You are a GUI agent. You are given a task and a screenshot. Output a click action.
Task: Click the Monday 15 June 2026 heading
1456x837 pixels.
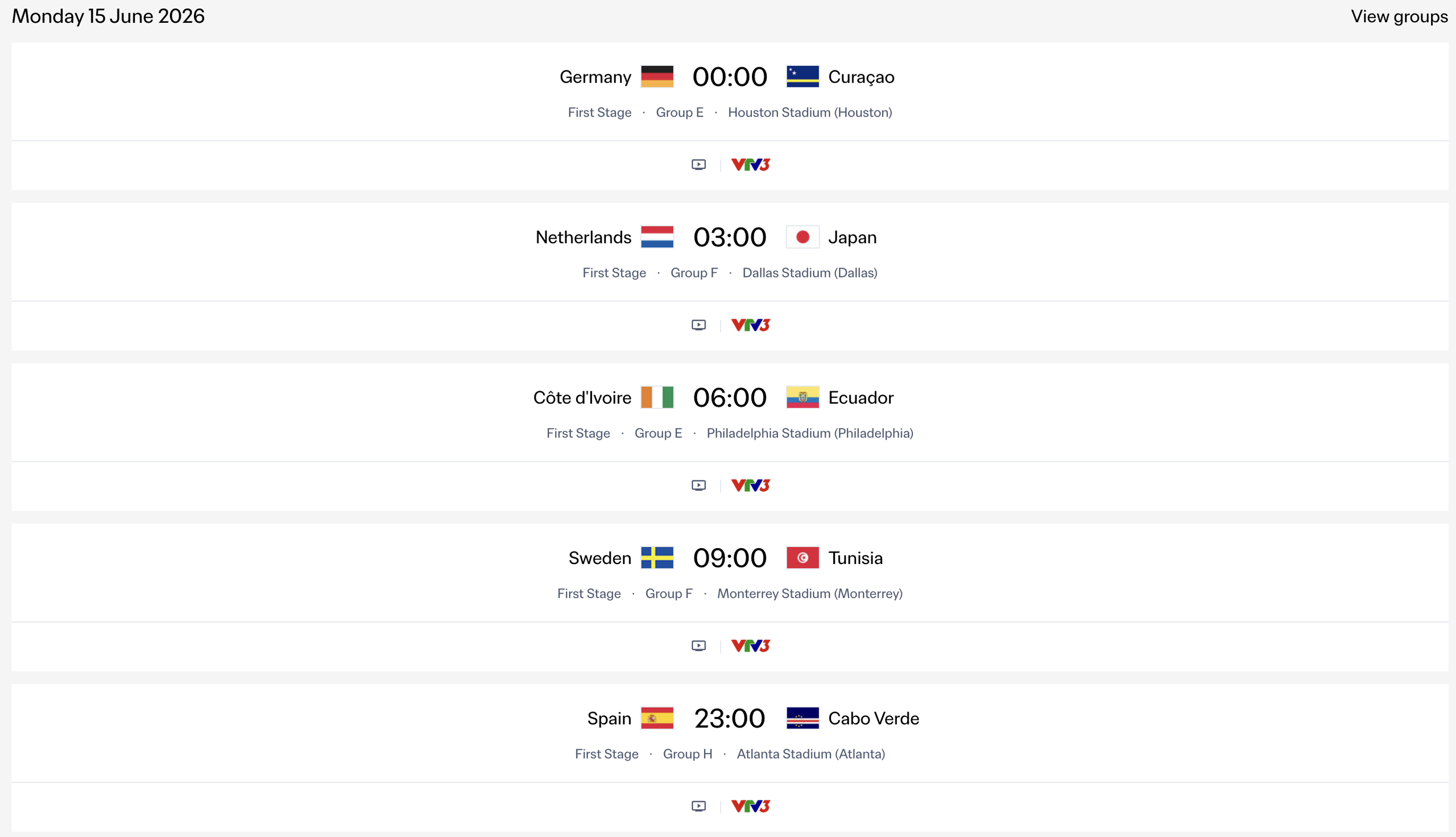pyautogui.click(x=108, y=16)
